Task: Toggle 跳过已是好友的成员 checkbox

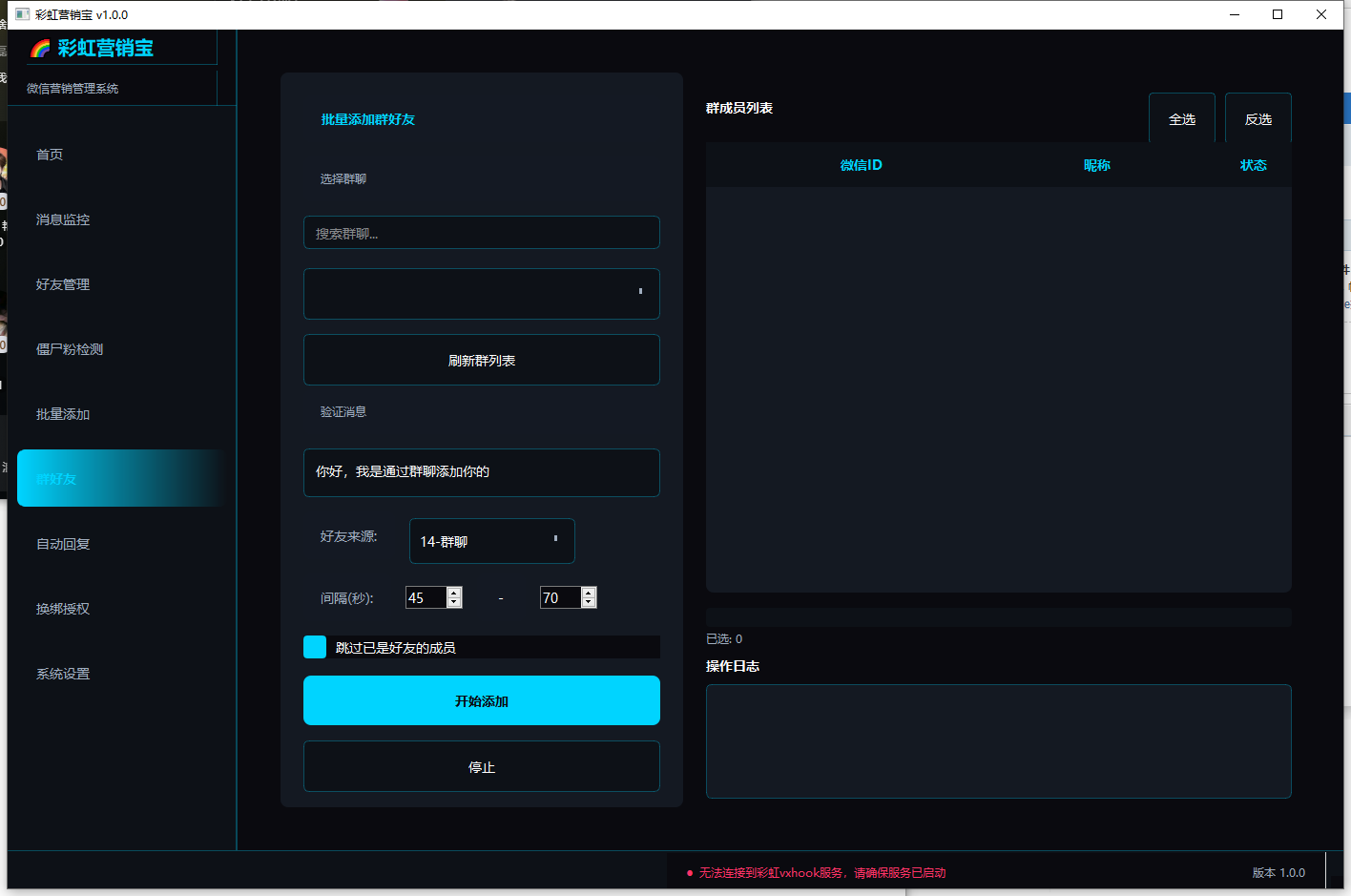Action: 315,647
